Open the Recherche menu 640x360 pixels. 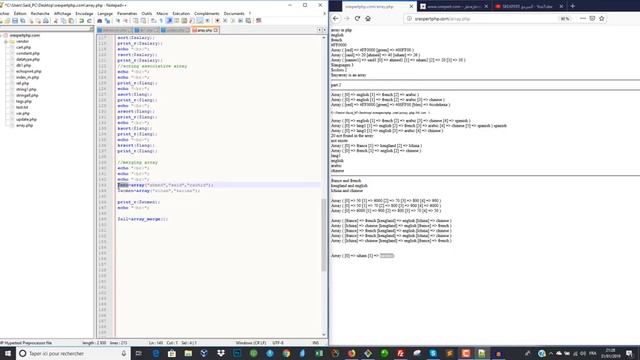[x=40, y=13]
